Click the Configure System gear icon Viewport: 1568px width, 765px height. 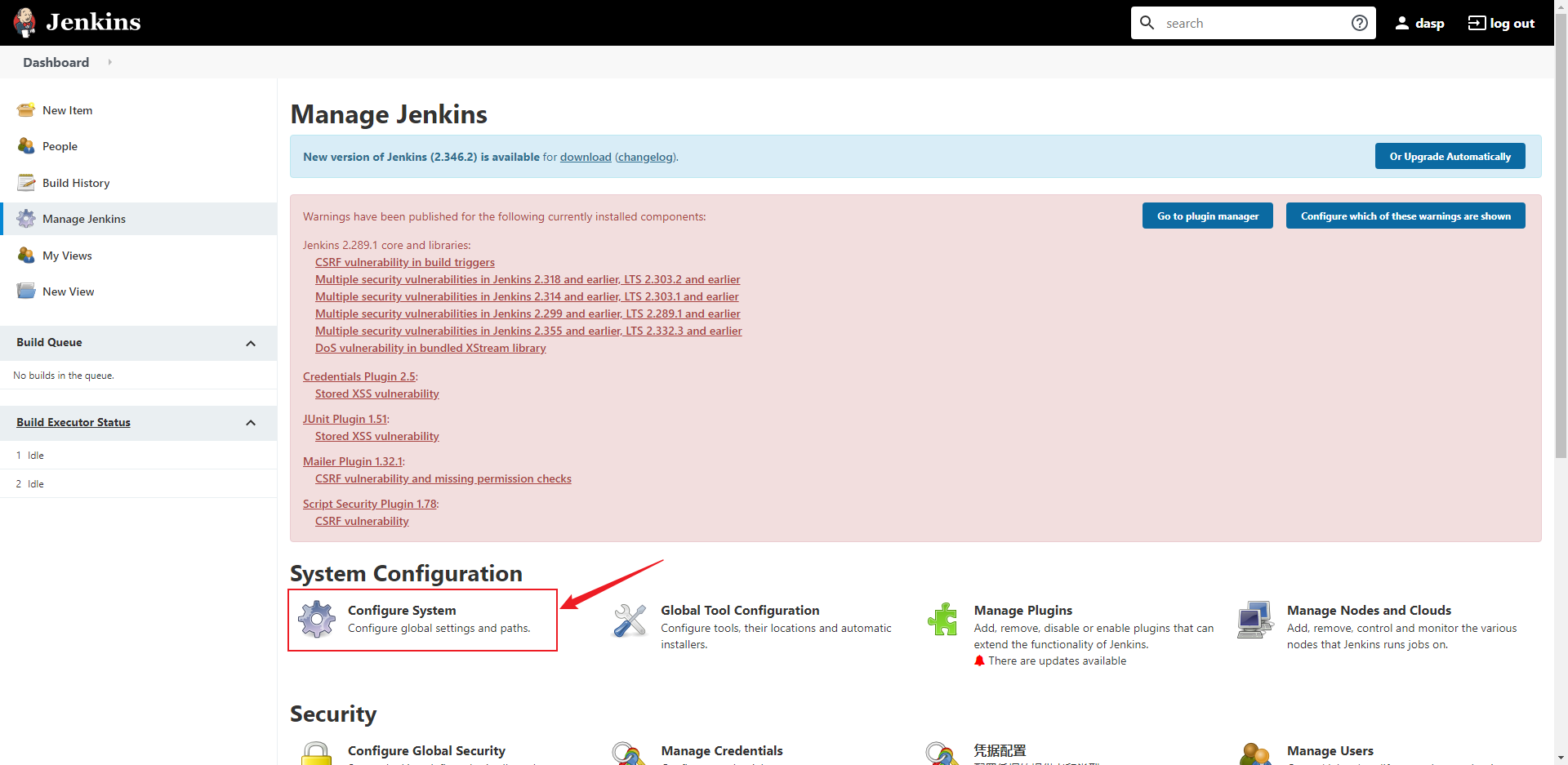(317, 619)
